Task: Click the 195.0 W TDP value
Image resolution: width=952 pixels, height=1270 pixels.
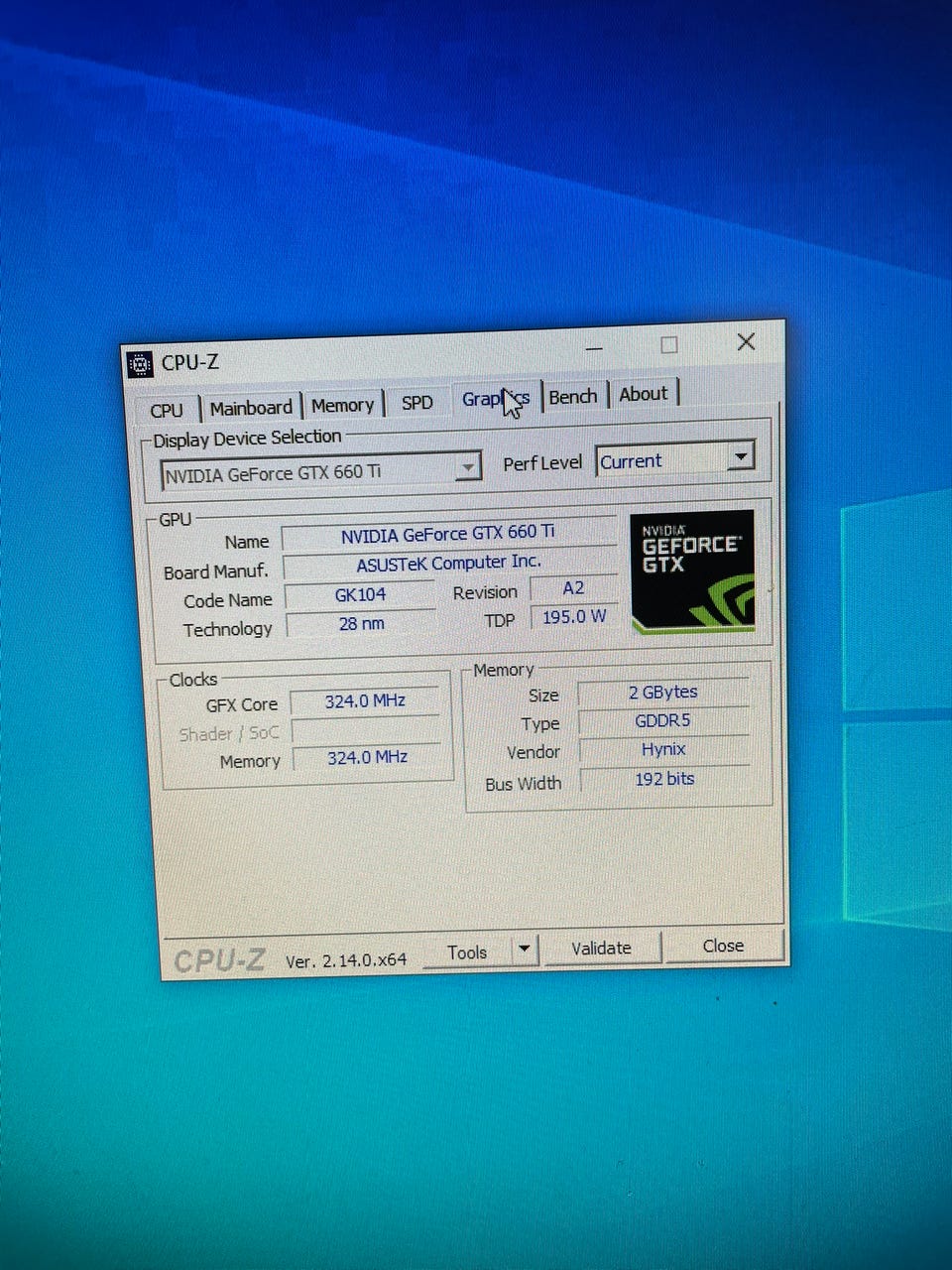Action: 574,616
